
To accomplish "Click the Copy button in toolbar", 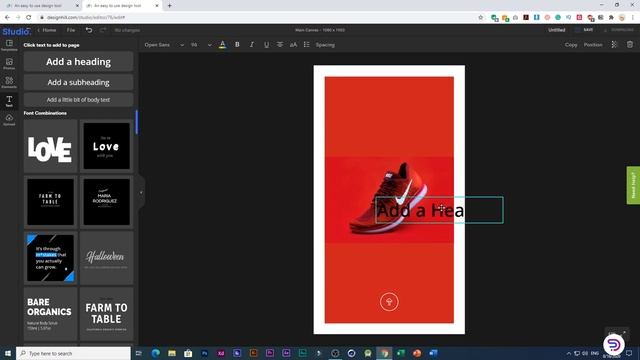I will (571, 45).
